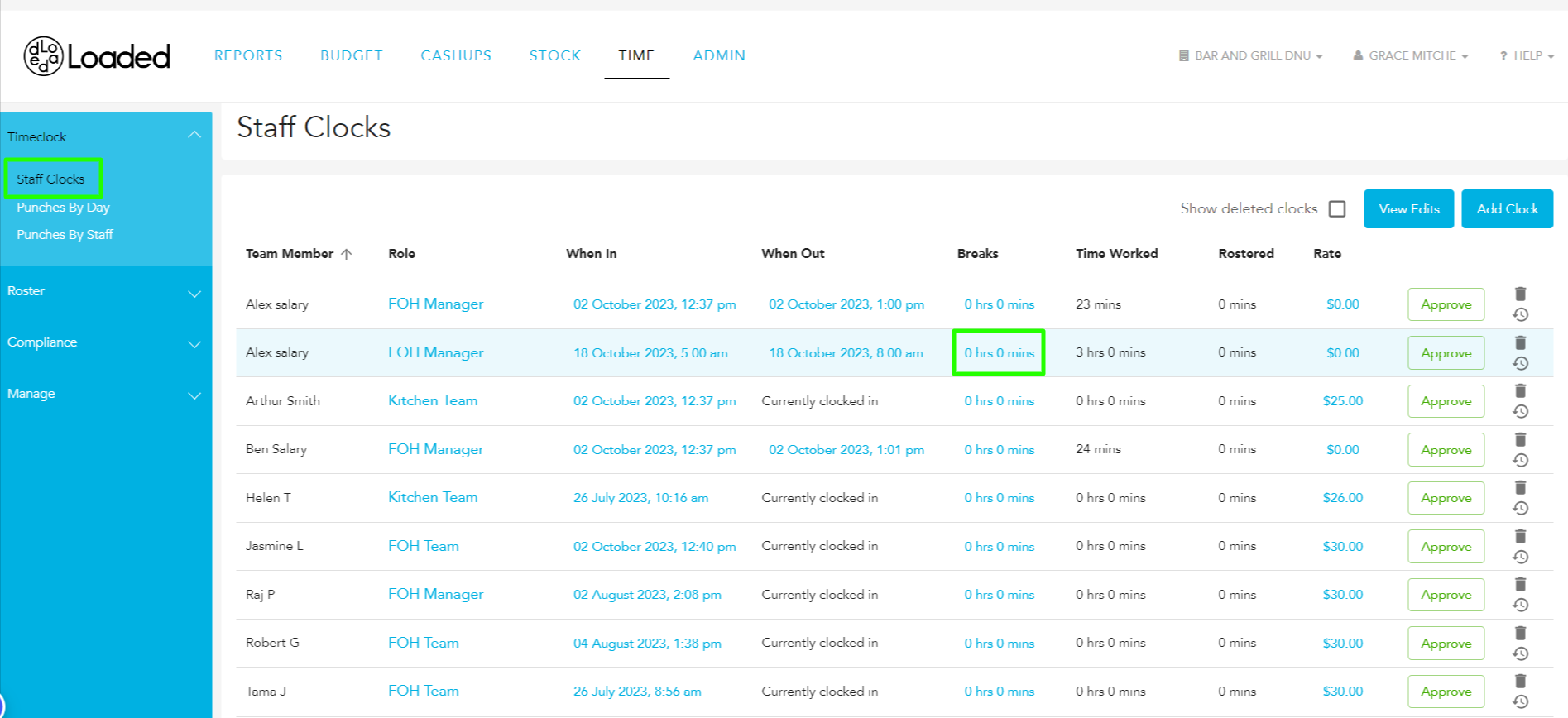Delete Helen T's clock entry

1520,487
